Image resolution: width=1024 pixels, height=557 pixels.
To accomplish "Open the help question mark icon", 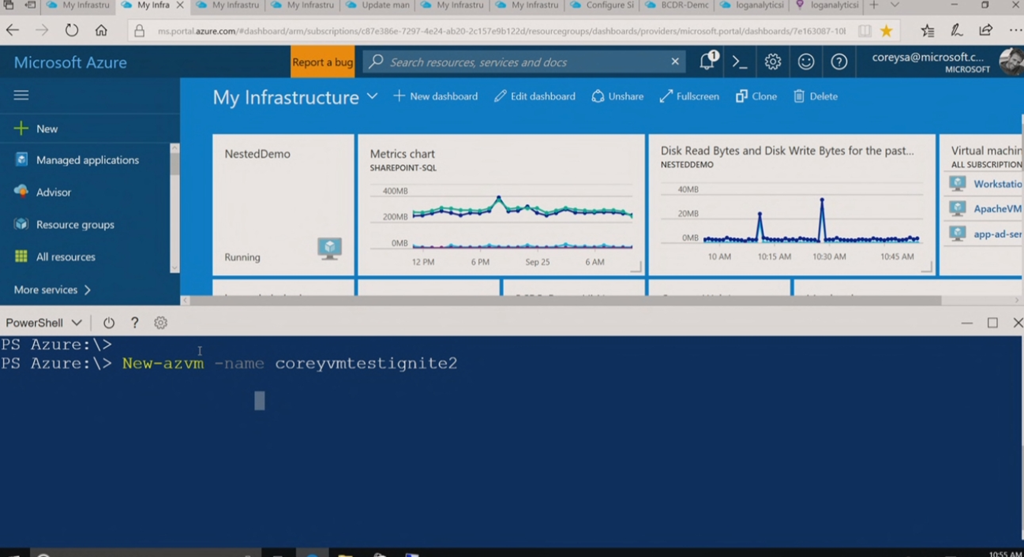I will coord(839,62).
